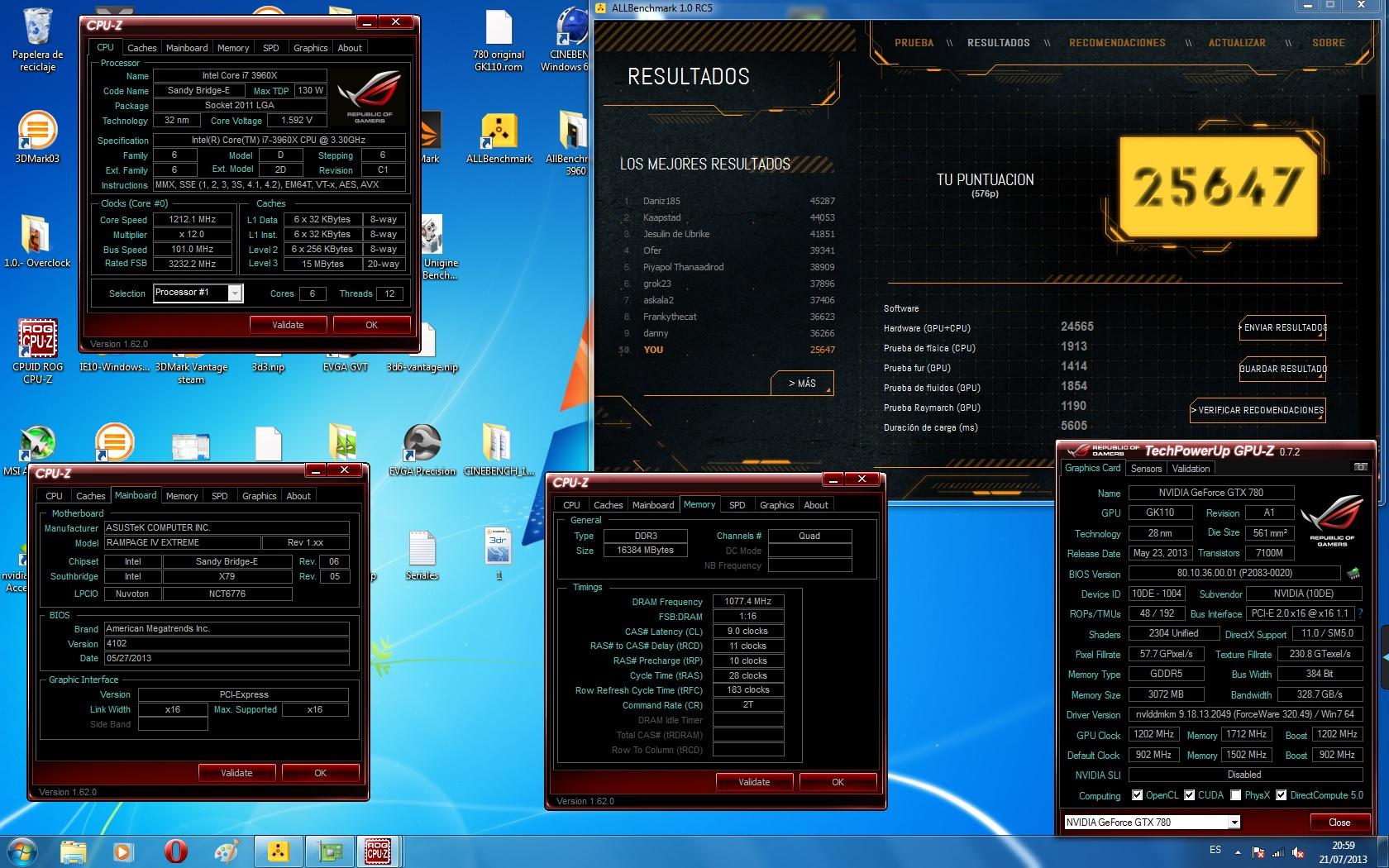Click the muted volume icon in the system tray

click(1299, 852)
